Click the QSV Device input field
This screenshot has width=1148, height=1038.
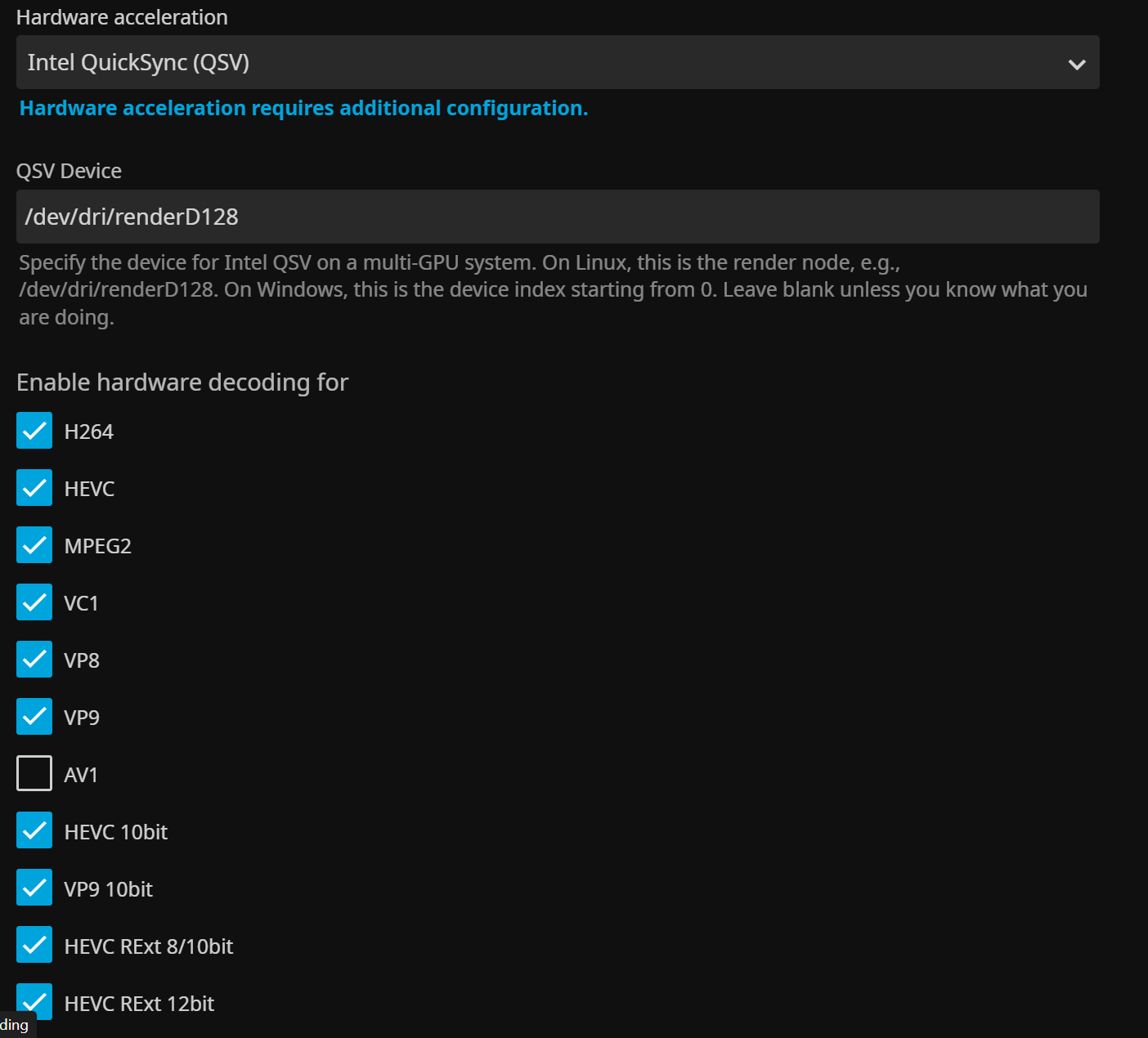(556, 217)
